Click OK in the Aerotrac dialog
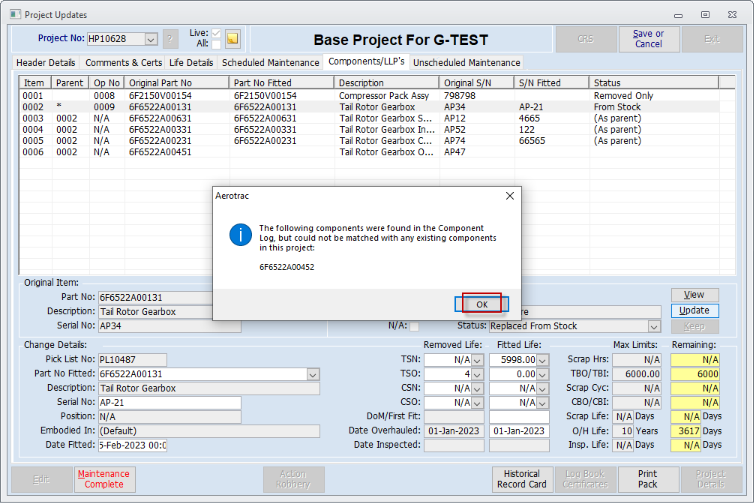754x503 pixels. click(x=482, y=304)
